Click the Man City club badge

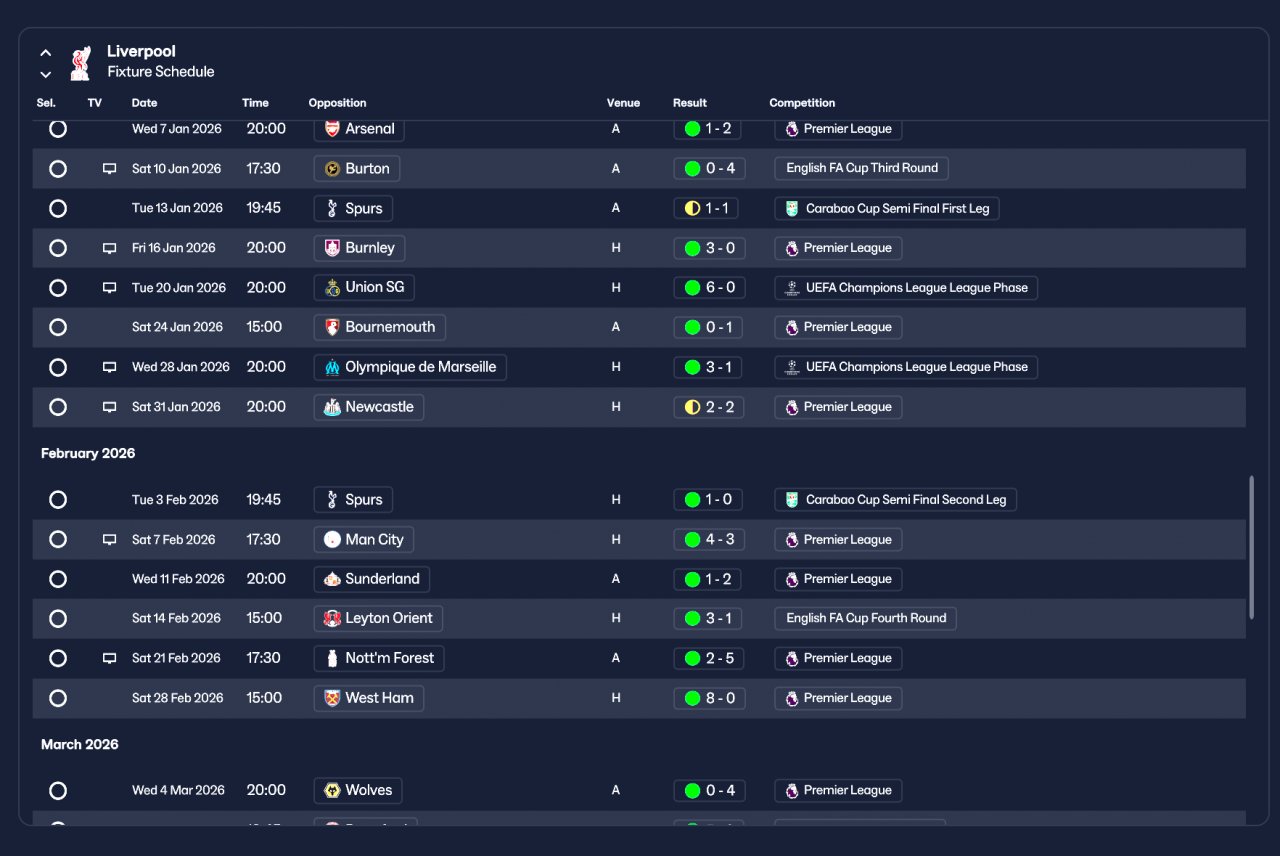tap(333, 540)
